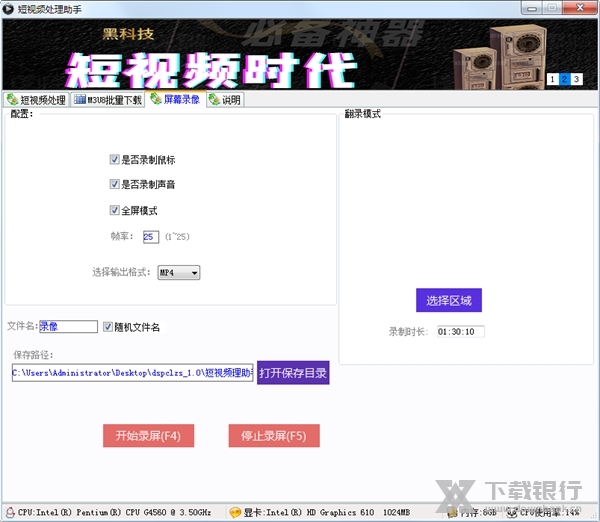Screen dimensions: 600x522
Task: Click the 屏幕录像 tab icon
Action: click(156, 99)
